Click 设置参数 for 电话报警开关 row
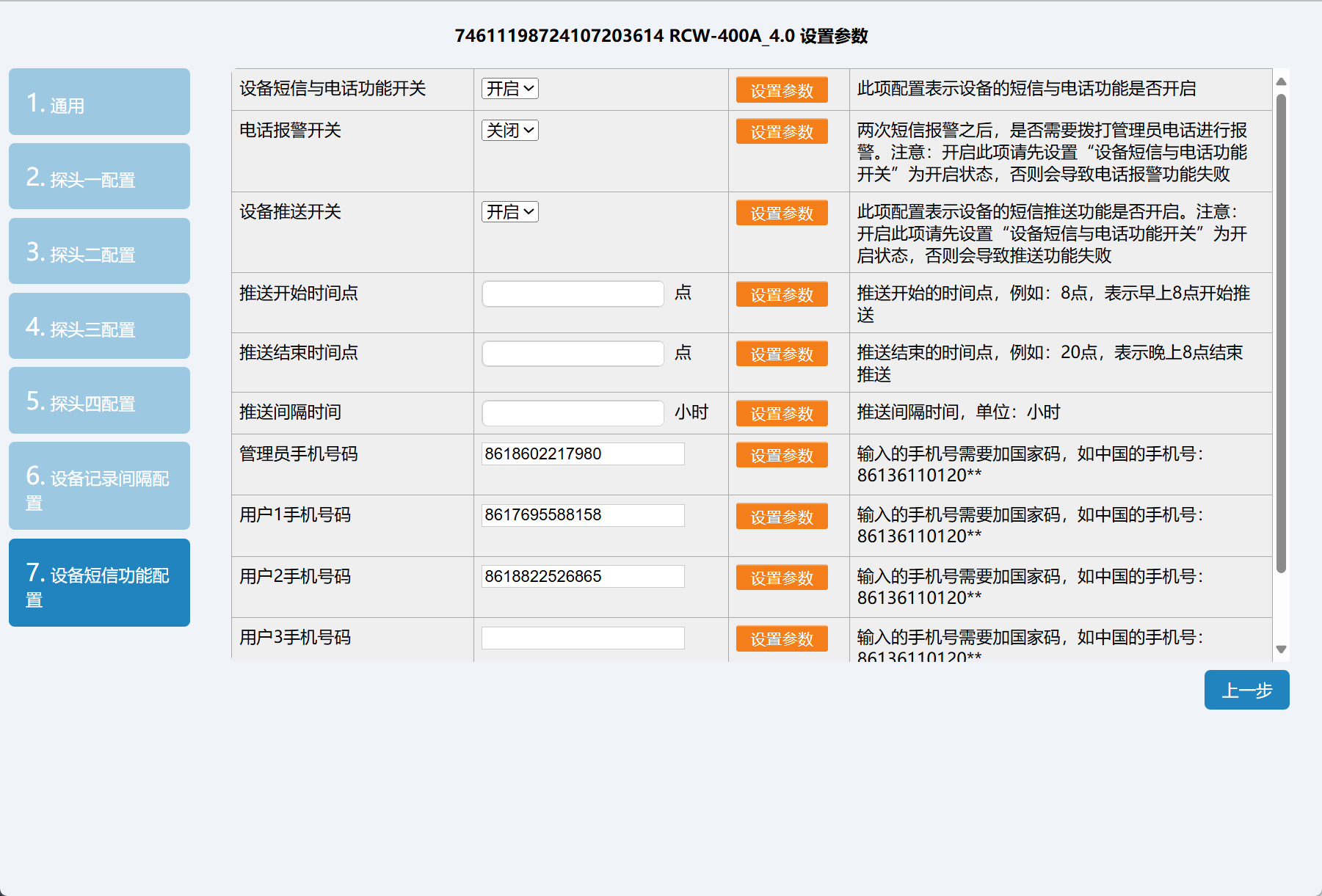1322x896 pixels. (782, 132)
